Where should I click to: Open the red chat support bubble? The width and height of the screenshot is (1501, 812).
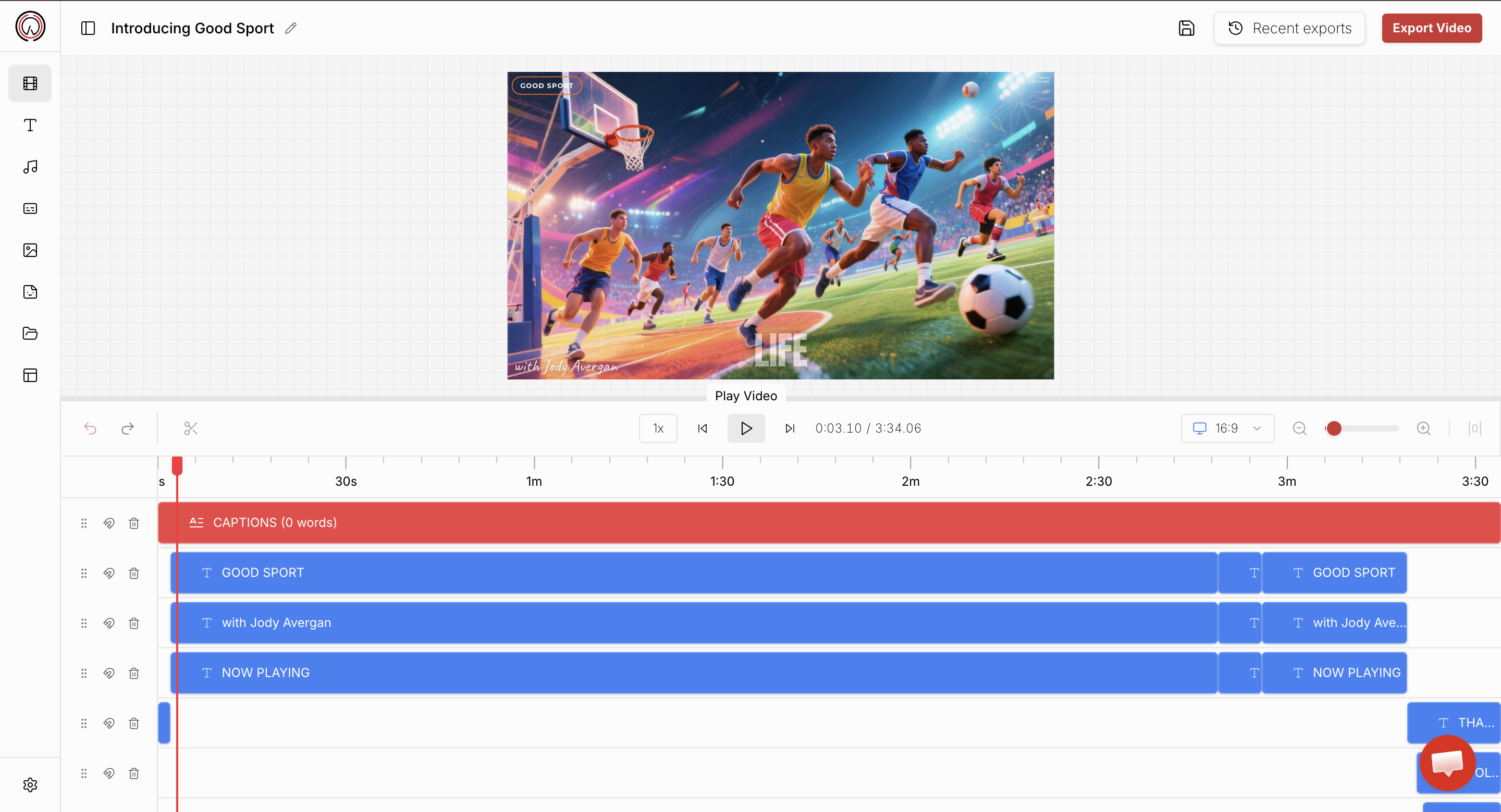point(1447,763)
